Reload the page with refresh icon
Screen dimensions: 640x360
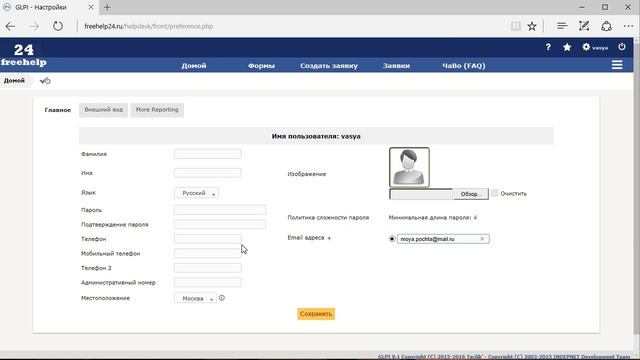pos(58,26)
